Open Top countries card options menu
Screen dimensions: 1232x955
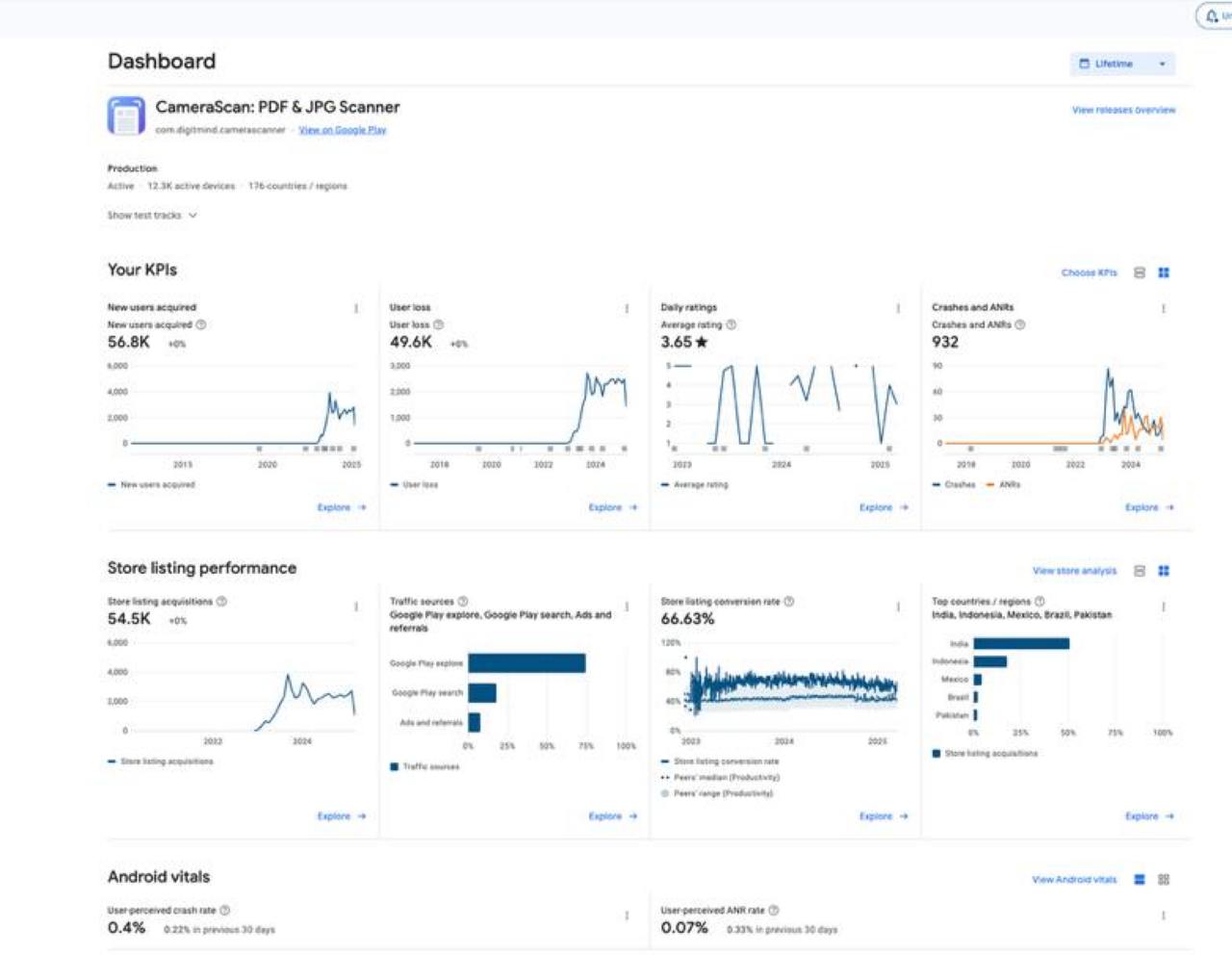click(1164, 607)
